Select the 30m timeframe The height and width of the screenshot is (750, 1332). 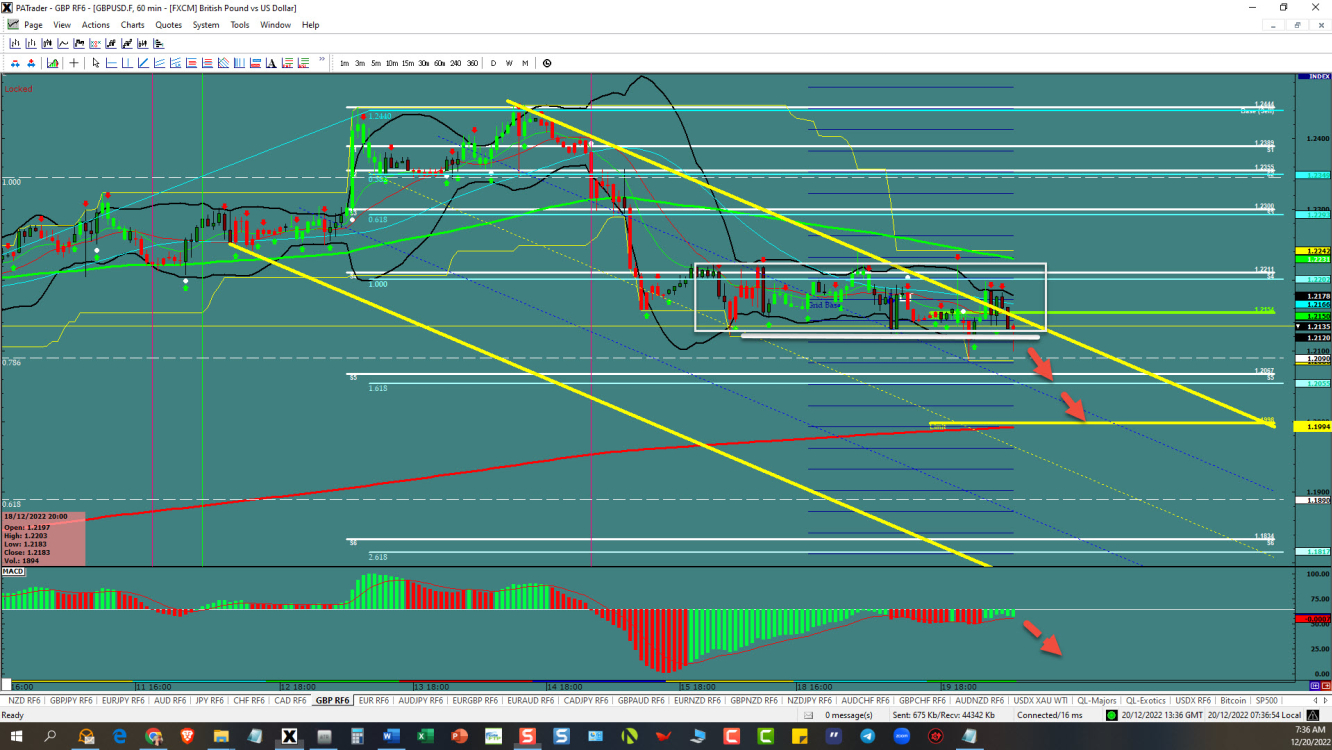pos(424,63)
